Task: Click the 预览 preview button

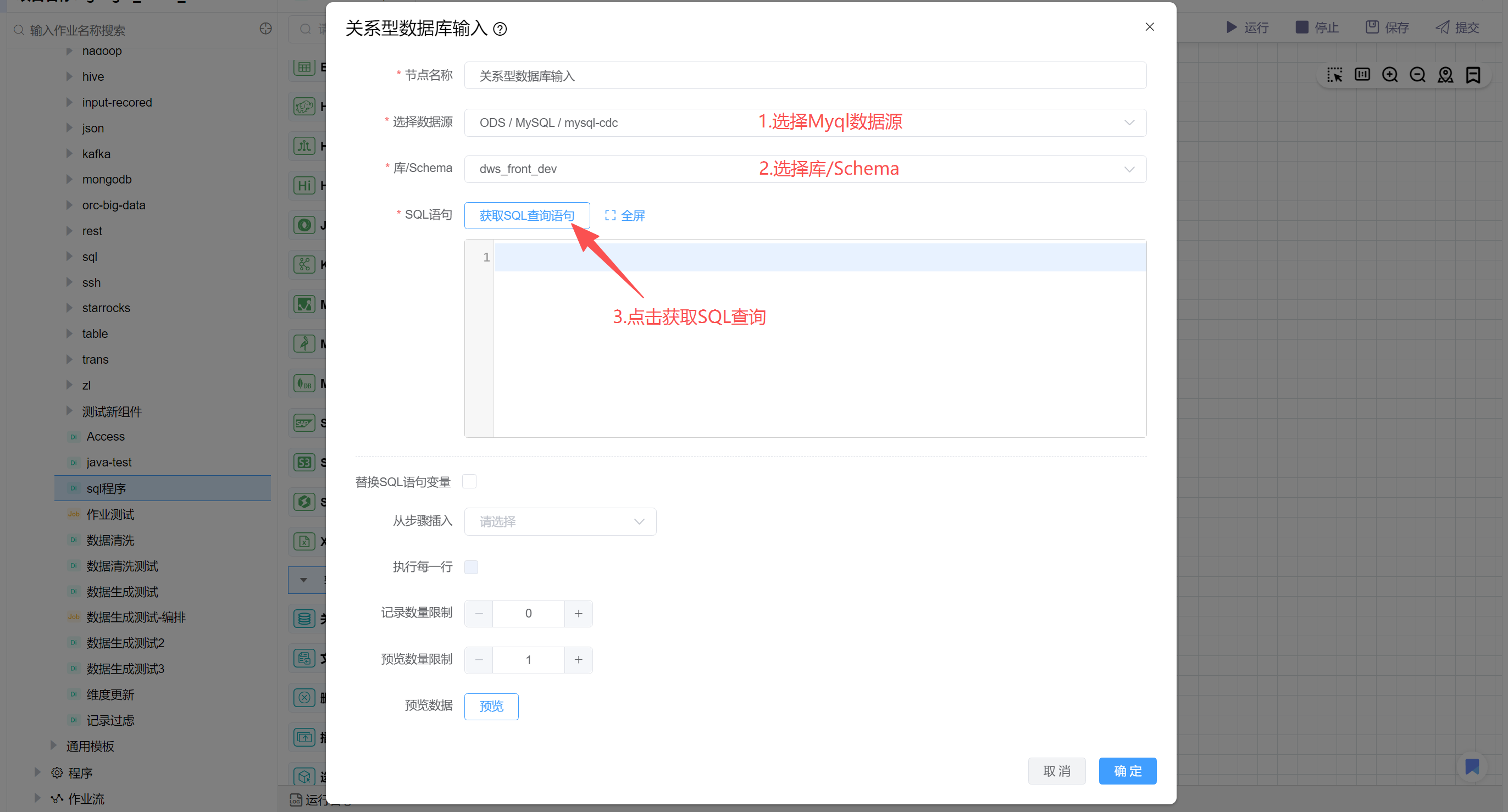Action: coord(491,706)
